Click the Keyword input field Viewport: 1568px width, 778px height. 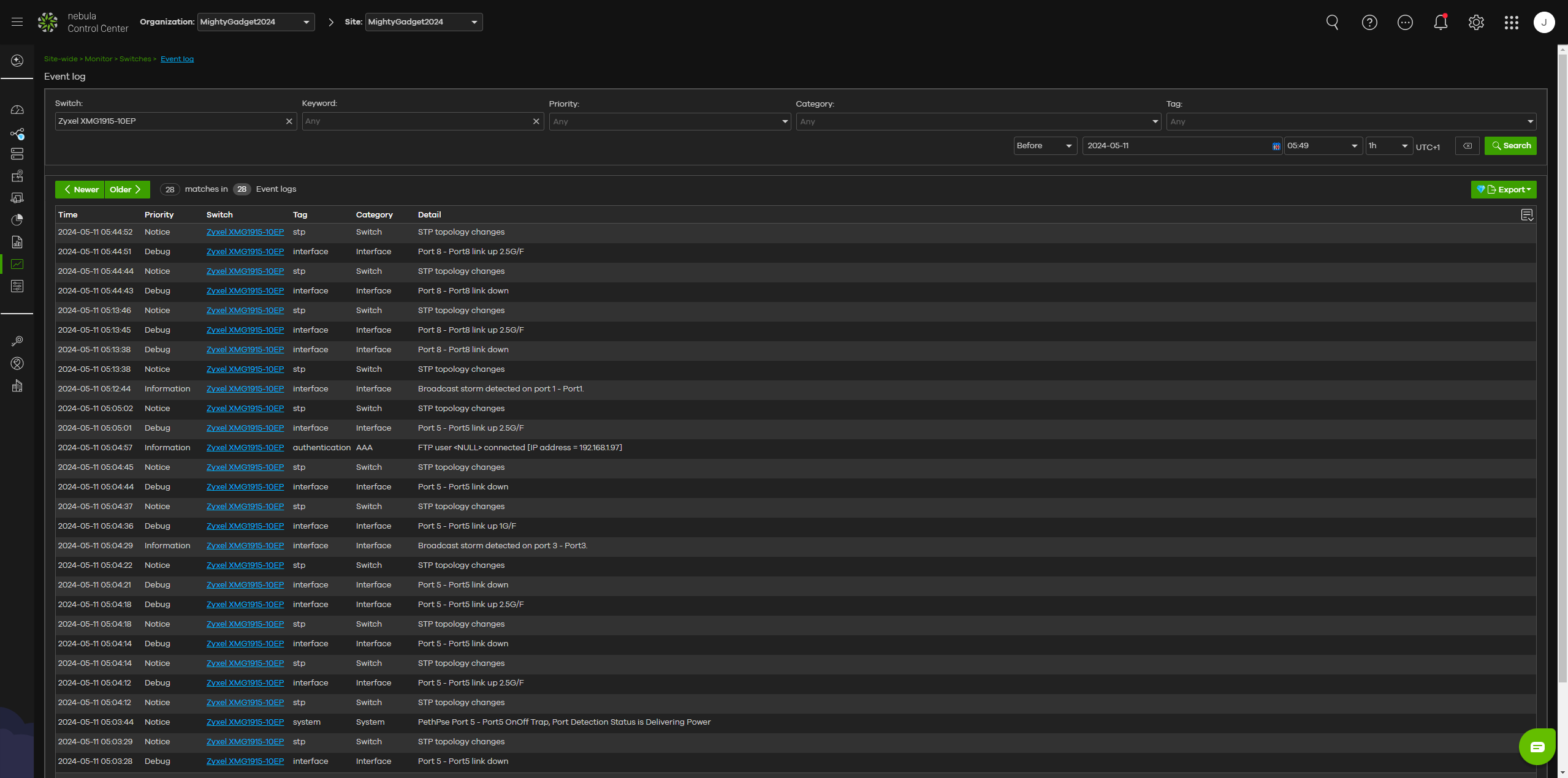pyautogui.click(x=417, y=121)
